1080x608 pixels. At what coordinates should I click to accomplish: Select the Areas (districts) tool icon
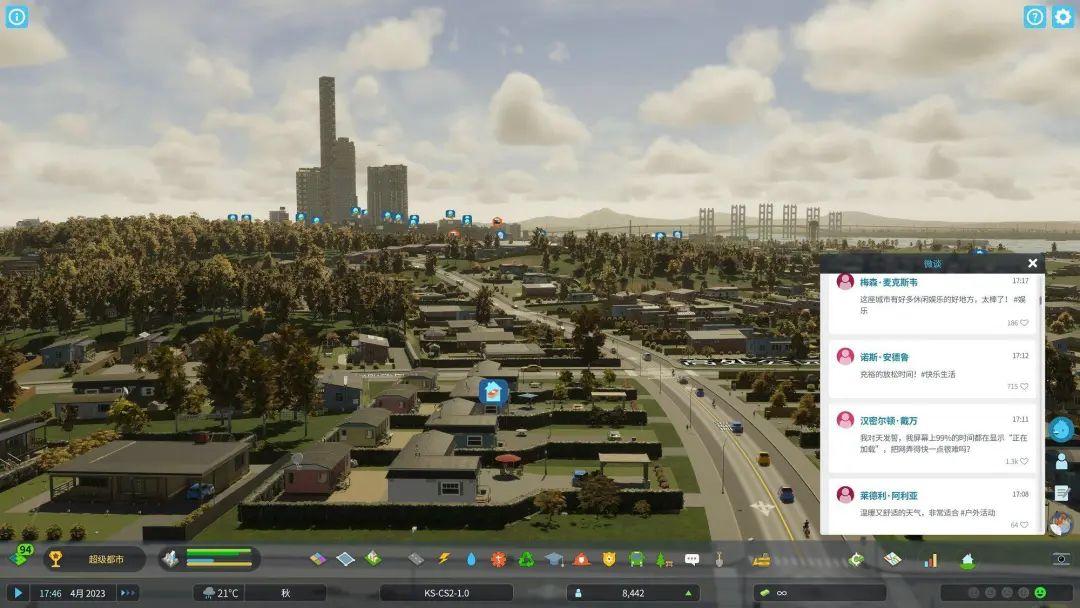coord(345,558)
